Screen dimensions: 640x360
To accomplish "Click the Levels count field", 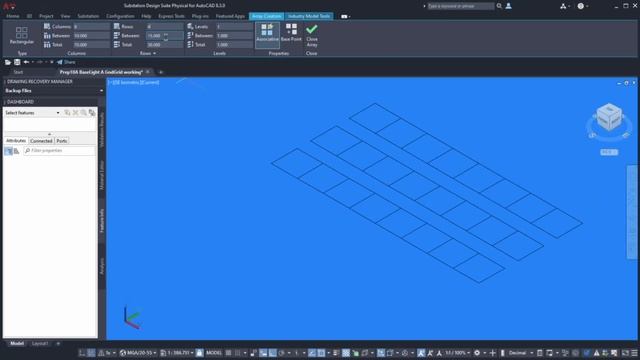I will pos(235,27).
